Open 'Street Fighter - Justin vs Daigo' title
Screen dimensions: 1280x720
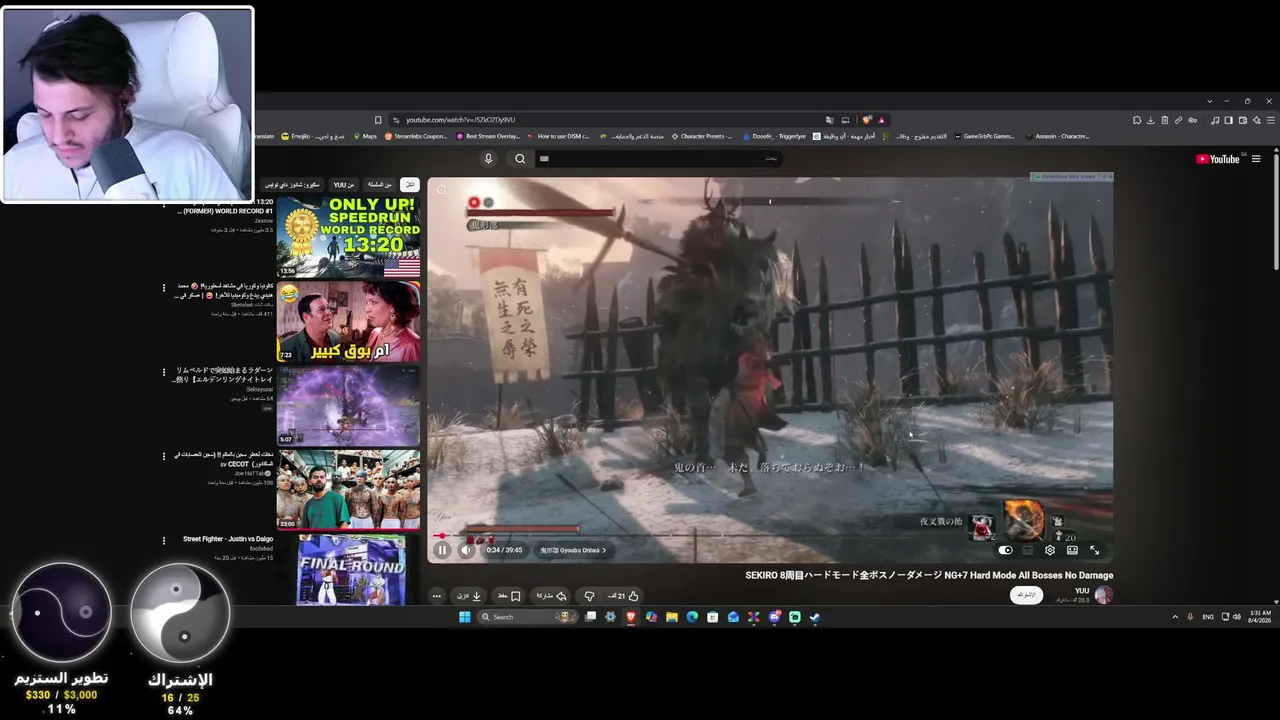pyautogui.click(x=228, y=539)
